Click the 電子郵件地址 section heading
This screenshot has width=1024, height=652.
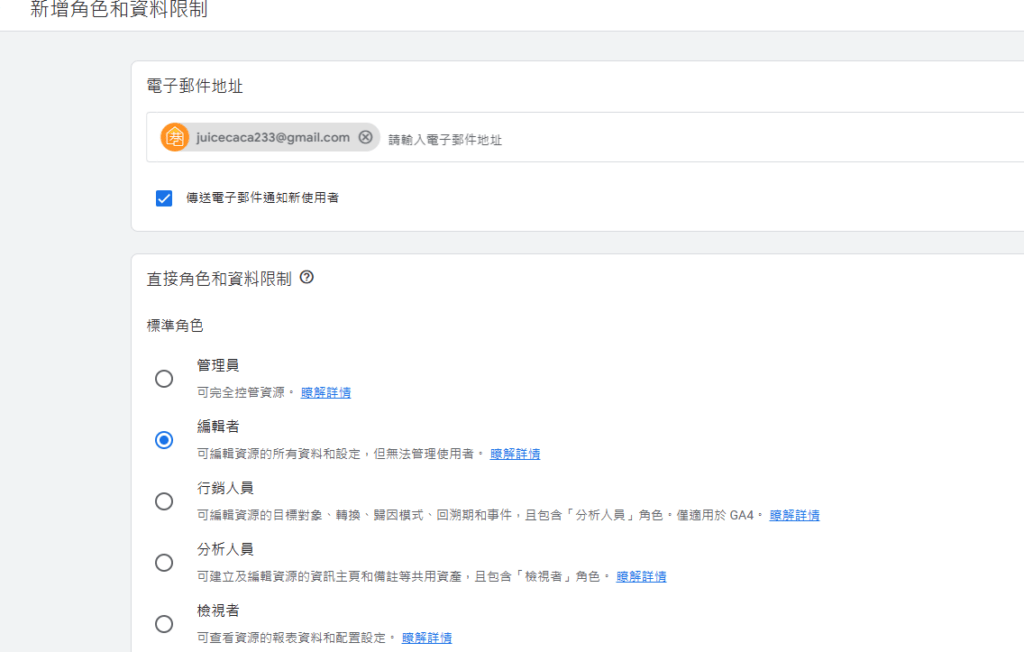195,86
